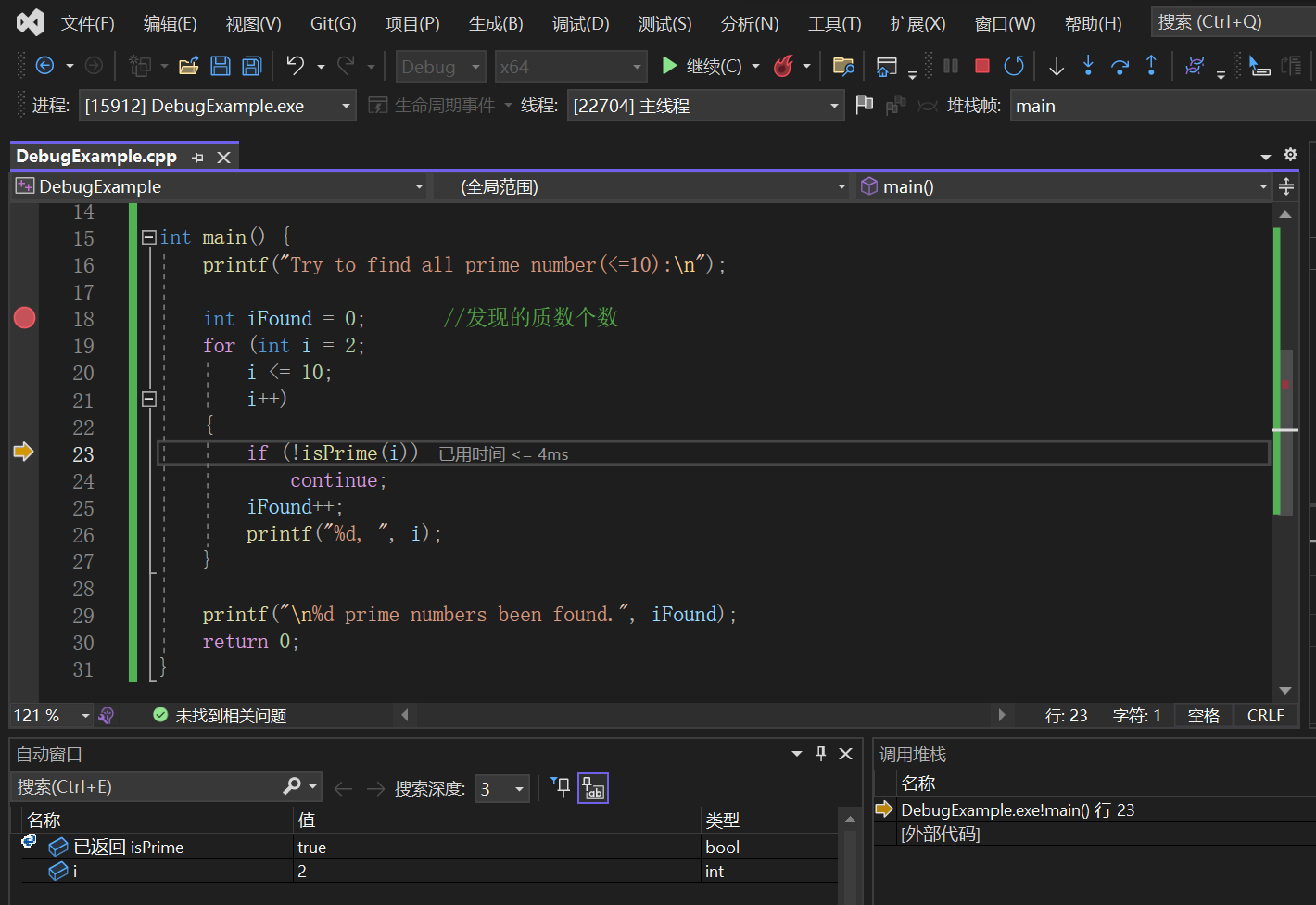Restart the debug session
Screen dimensions: 1316x905
1014,66
